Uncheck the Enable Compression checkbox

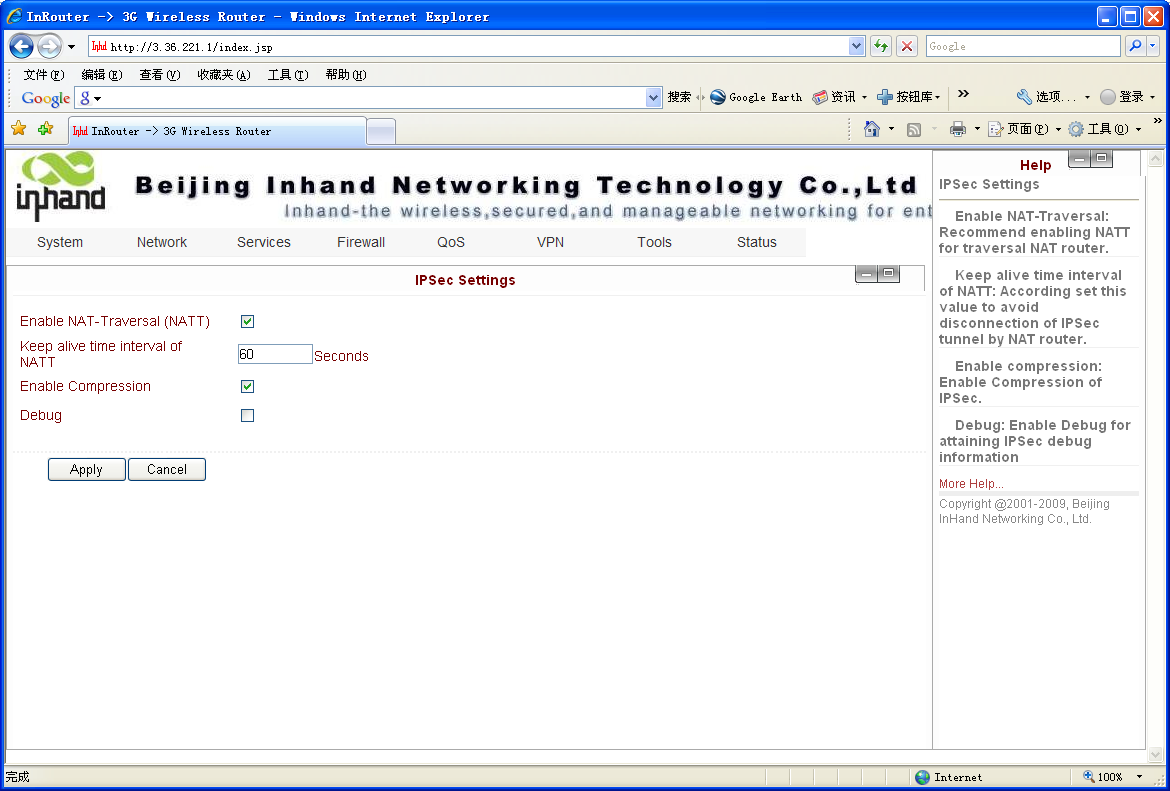pyautogui.click(x=248, y=387)
